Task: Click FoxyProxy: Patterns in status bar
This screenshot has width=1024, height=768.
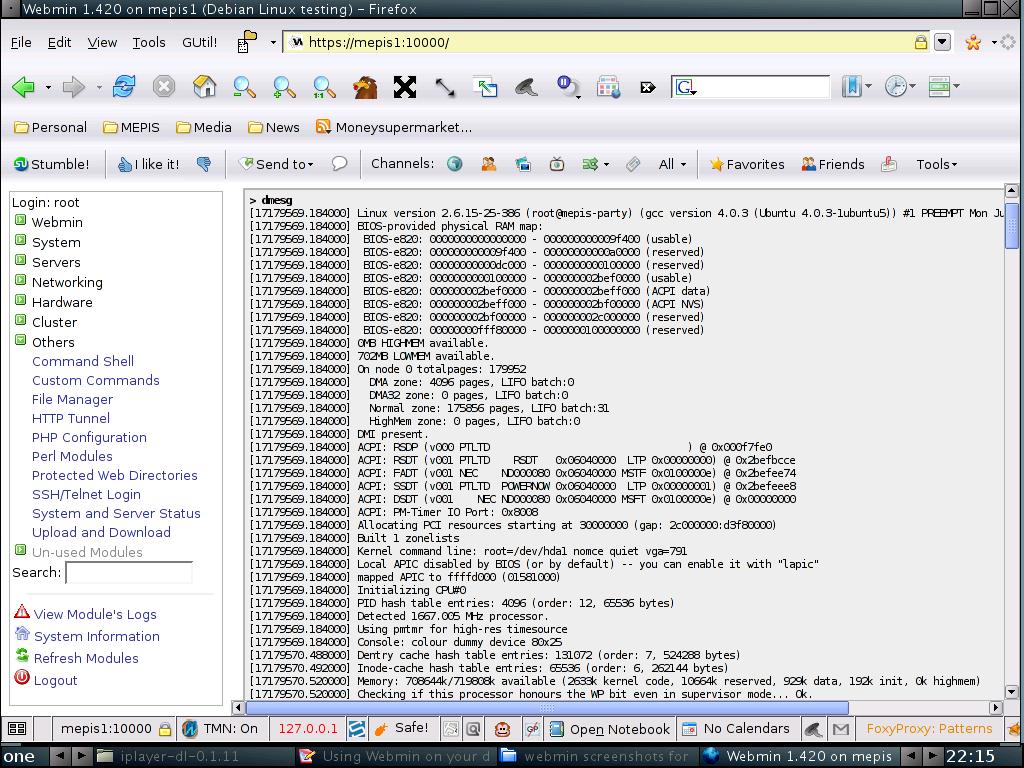Action: (x=929, y=729)
